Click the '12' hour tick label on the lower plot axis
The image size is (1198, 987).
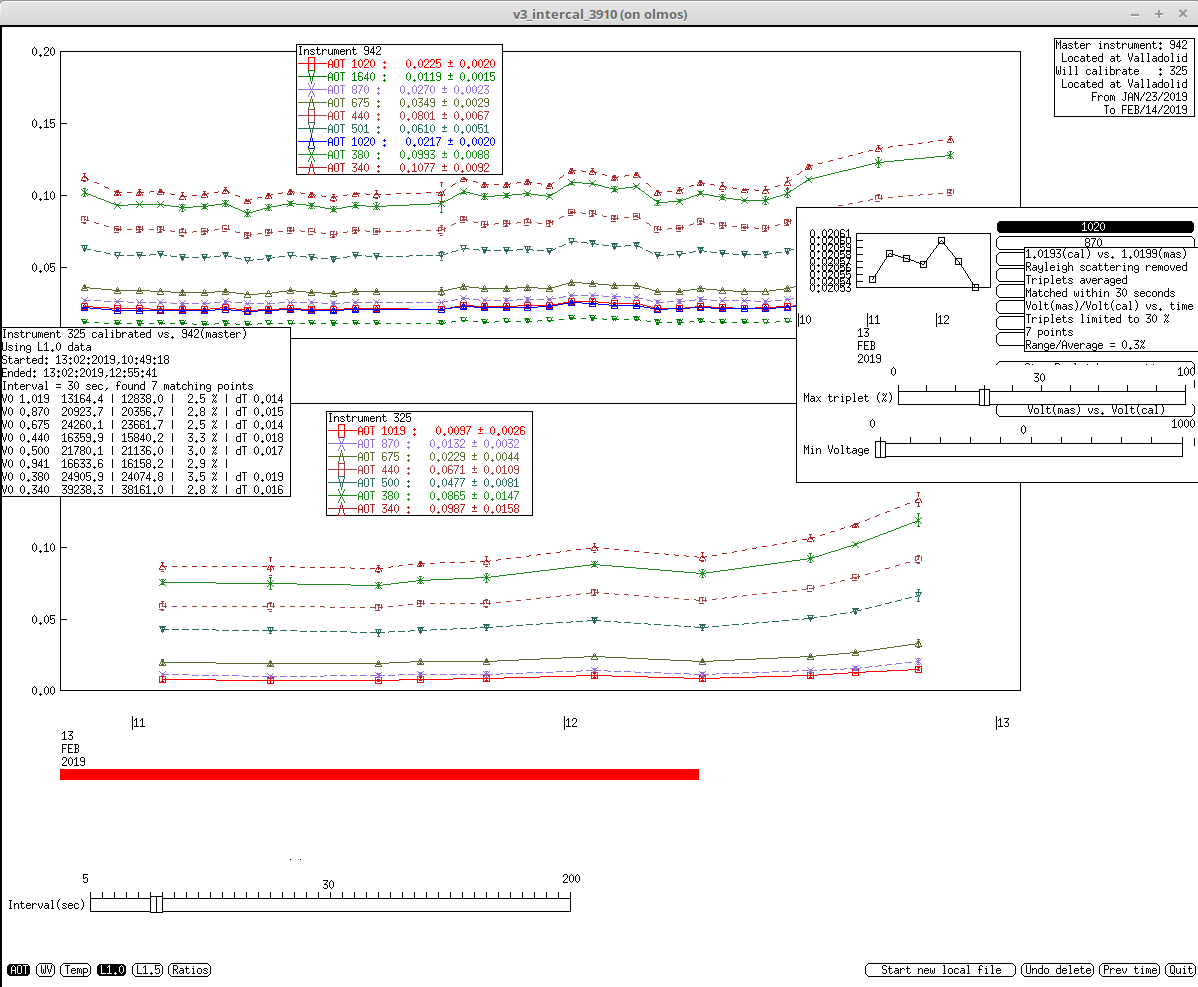pos(571,723)
